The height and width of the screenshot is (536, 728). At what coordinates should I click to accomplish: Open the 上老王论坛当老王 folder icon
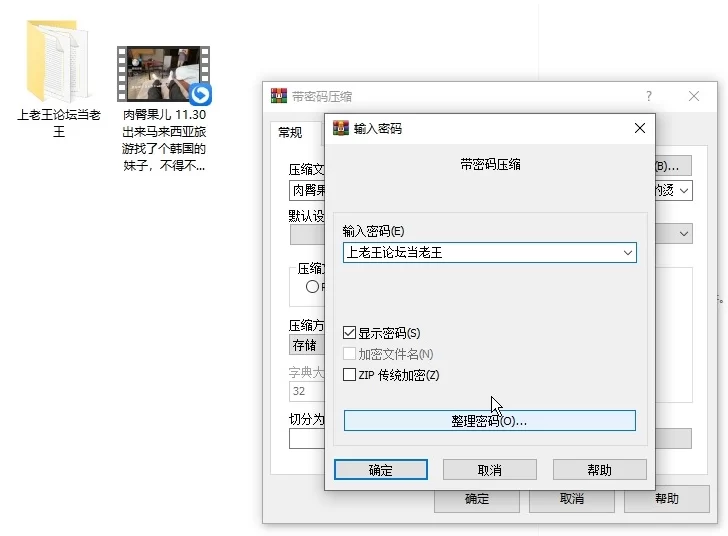click(x=58, y=61)
